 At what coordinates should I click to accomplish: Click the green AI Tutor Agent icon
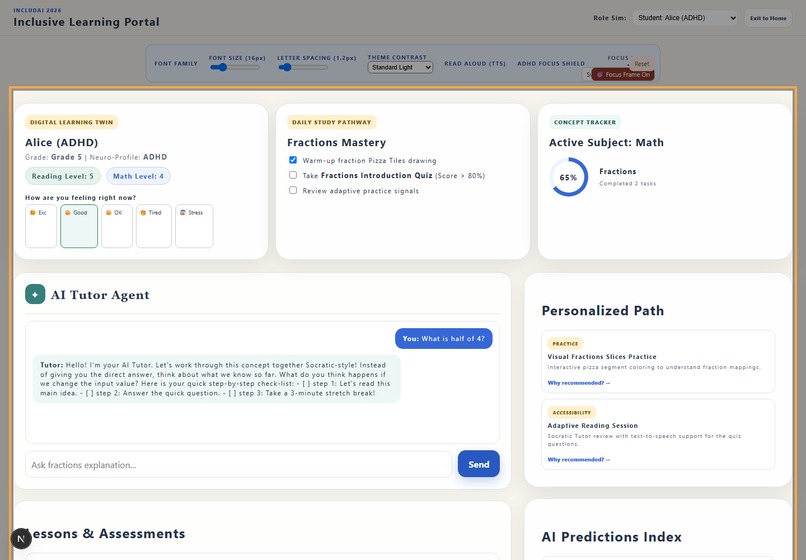tap(35, 295)
